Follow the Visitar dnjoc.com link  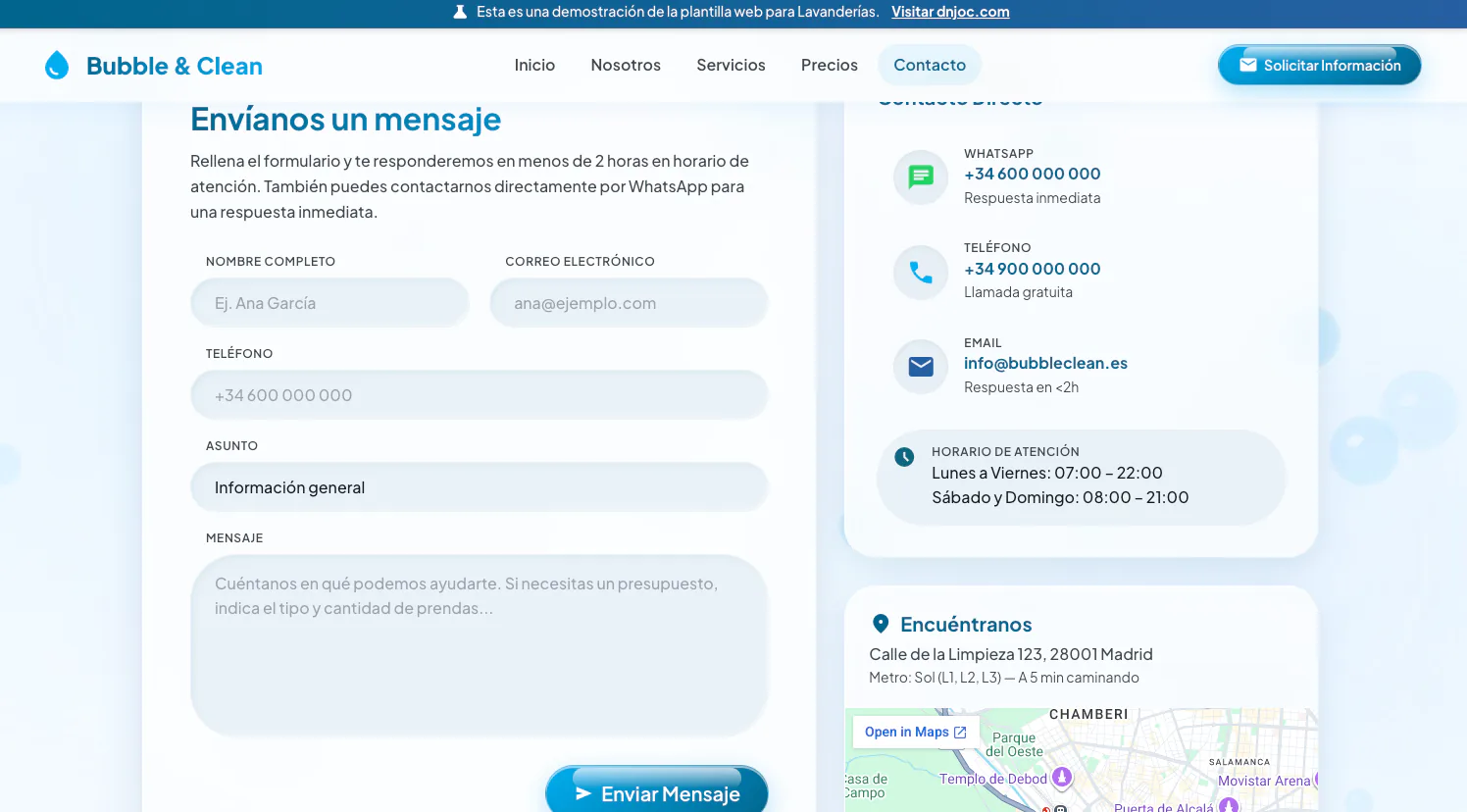coord(950,12)
